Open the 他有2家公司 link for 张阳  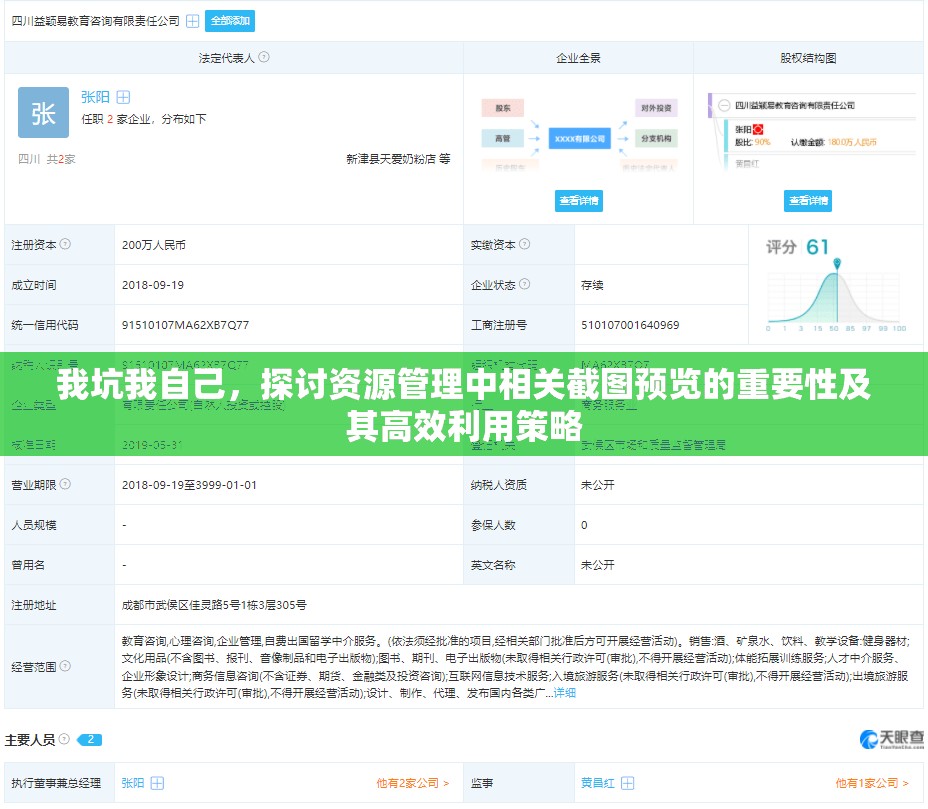(406, 784)
